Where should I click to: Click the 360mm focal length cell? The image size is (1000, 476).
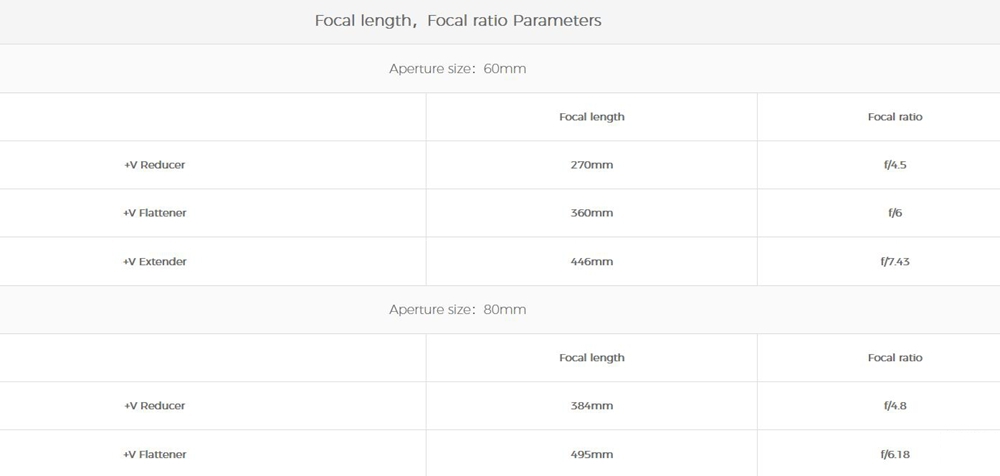[591, 213]
